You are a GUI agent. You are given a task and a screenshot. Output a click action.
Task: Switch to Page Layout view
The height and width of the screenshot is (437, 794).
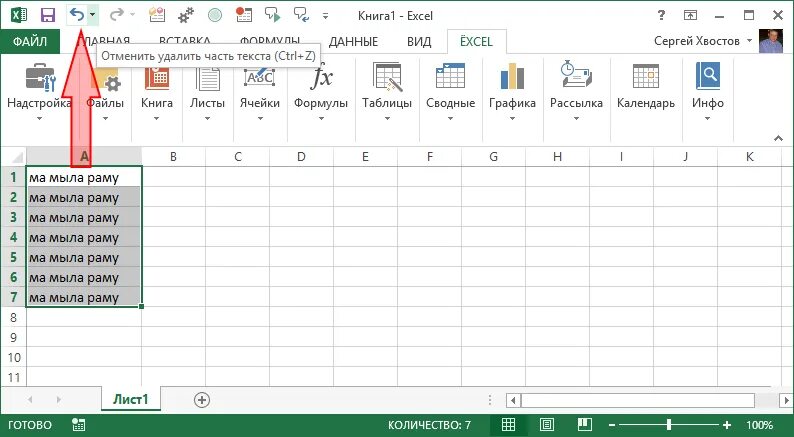click(547, 424)
